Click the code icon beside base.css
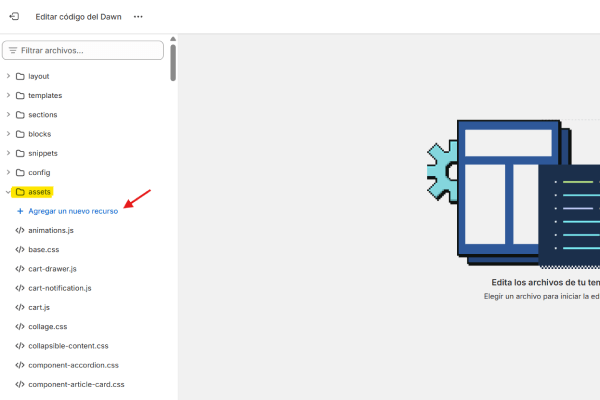This screenshot has height=400, width=600. [19, 249]
